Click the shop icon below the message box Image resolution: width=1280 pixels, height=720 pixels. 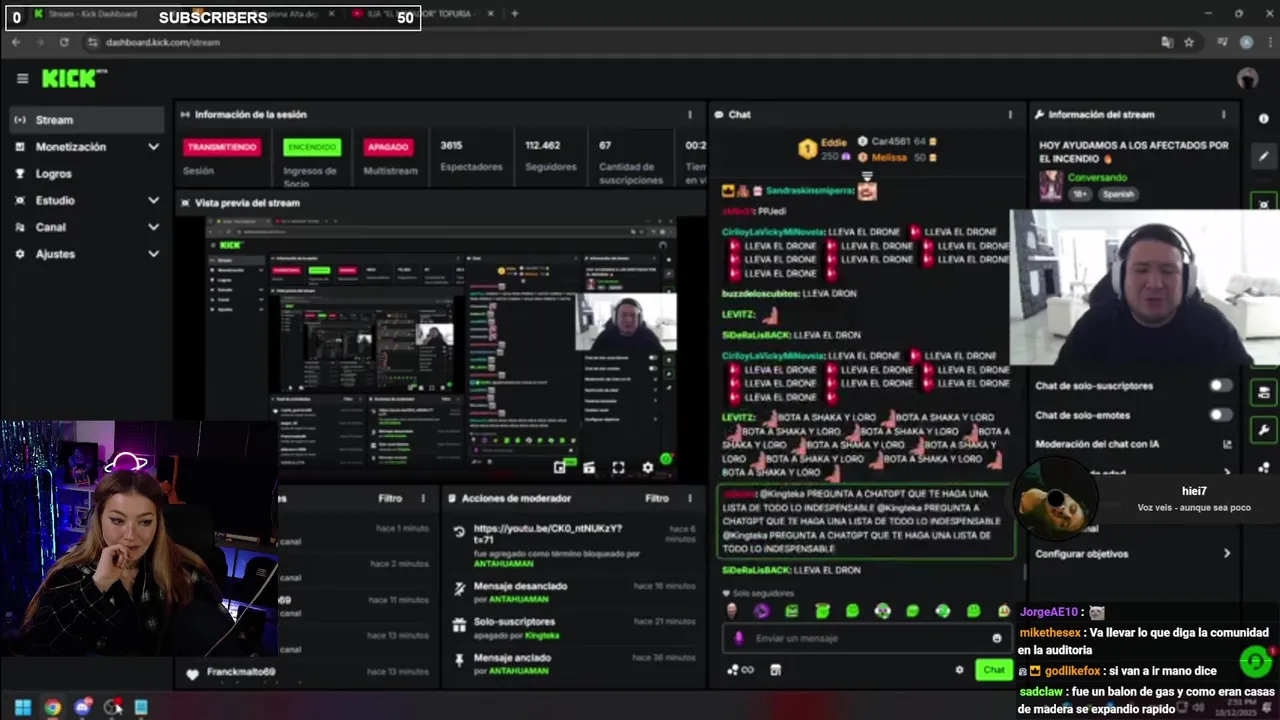click(x=775, y=670)
